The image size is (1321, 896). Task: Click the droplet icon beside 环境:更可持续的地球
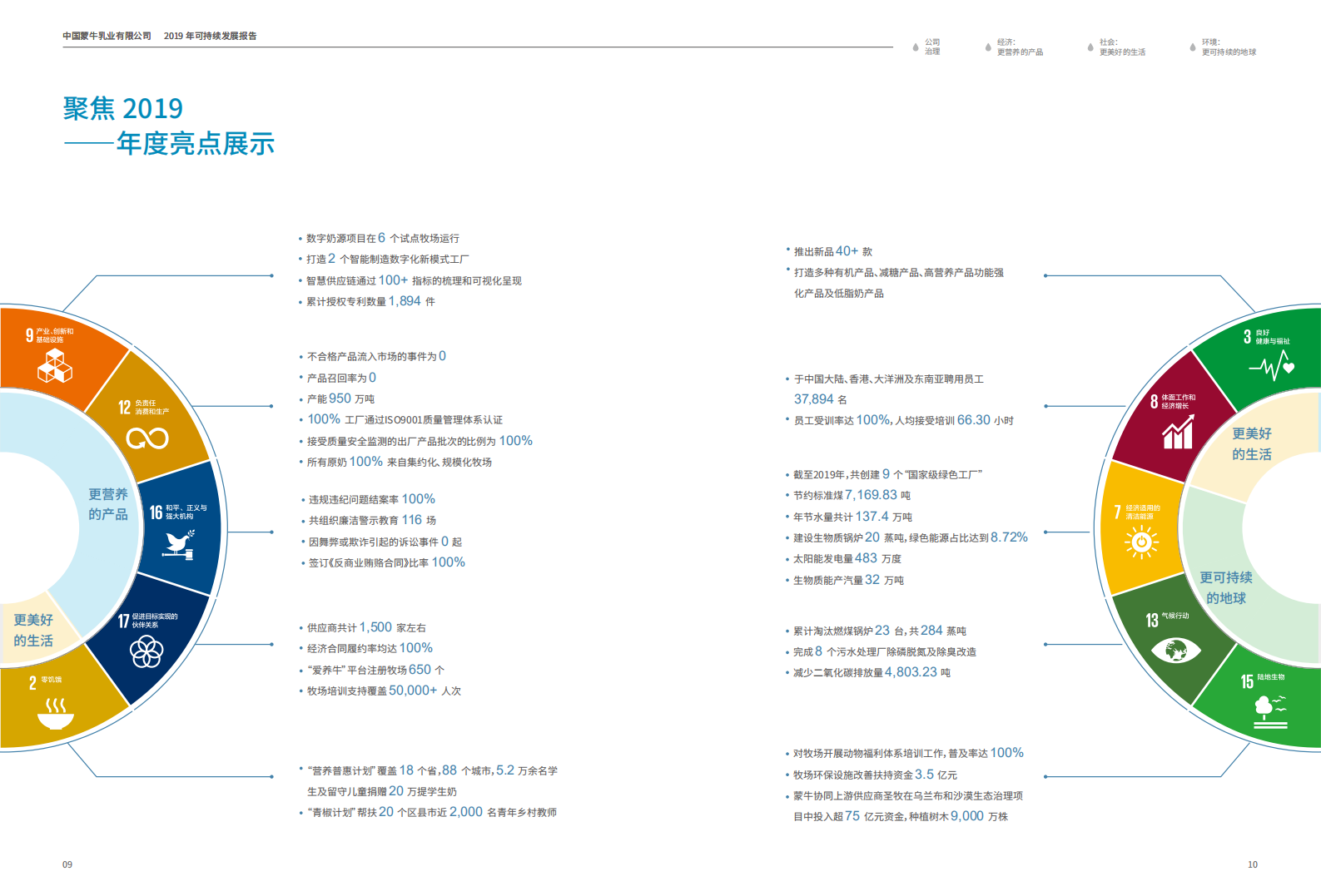[x=1193, y=47]
